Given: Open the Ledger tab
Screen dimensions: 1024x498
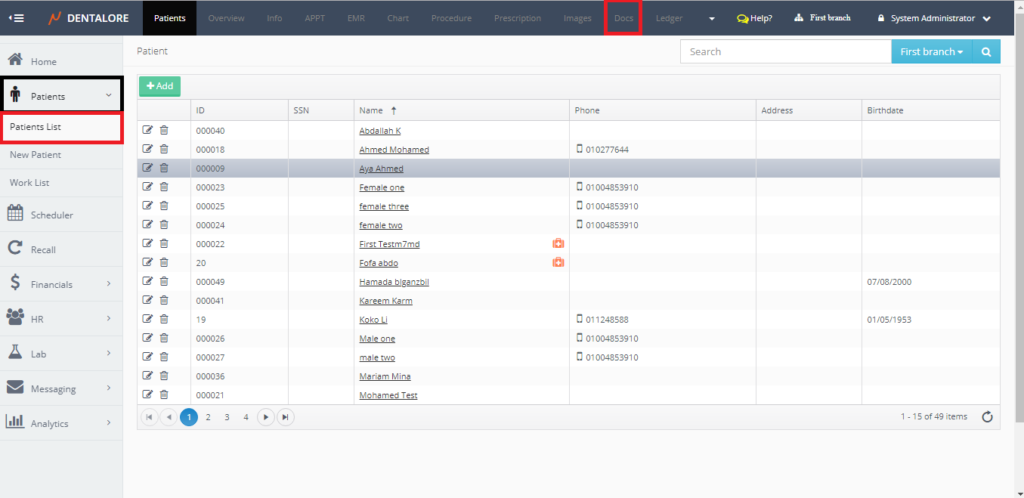Looking at the screenshot, I should pos(669,18).
